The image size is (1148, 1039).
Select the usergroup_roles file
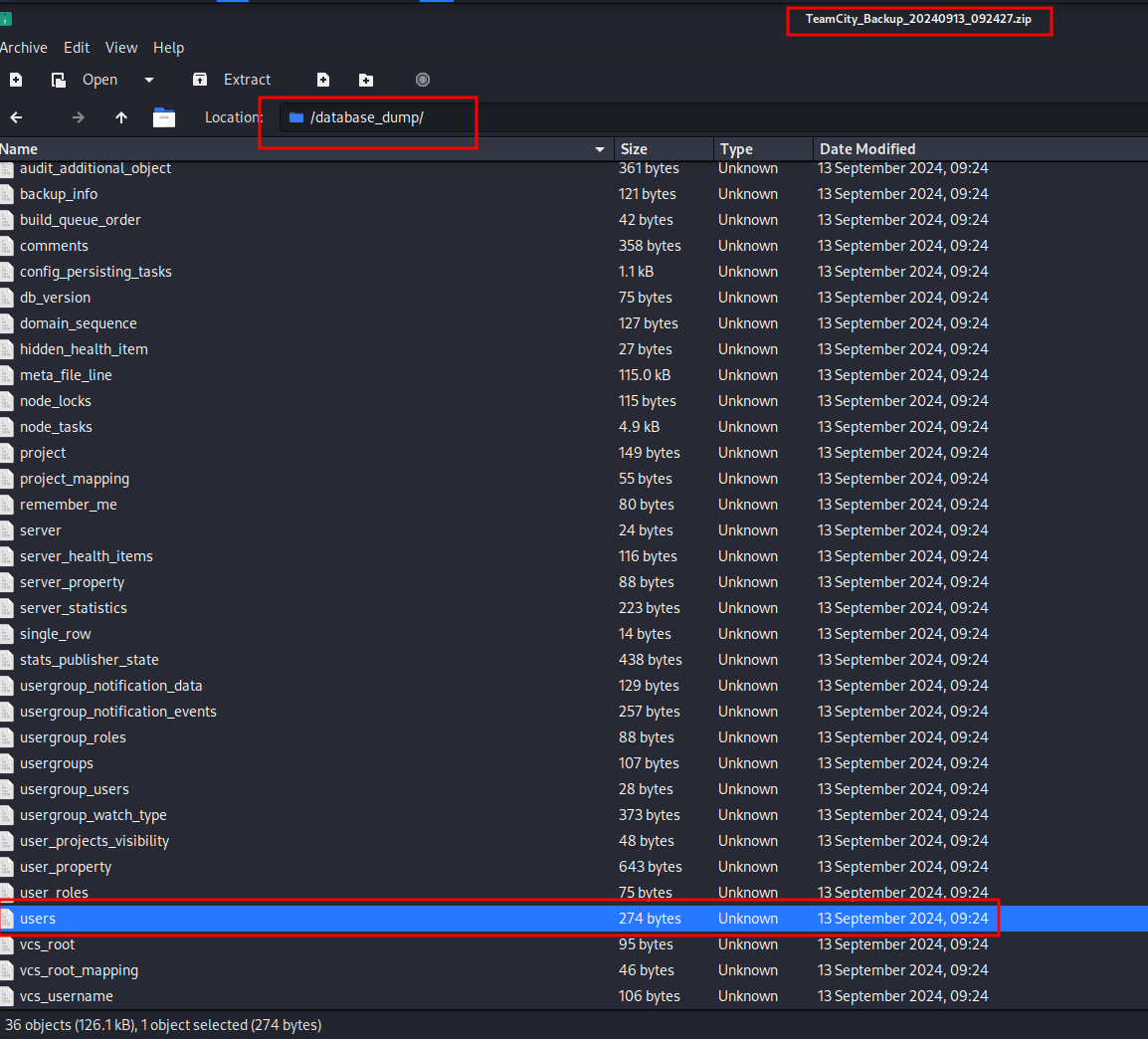point(574,737)
